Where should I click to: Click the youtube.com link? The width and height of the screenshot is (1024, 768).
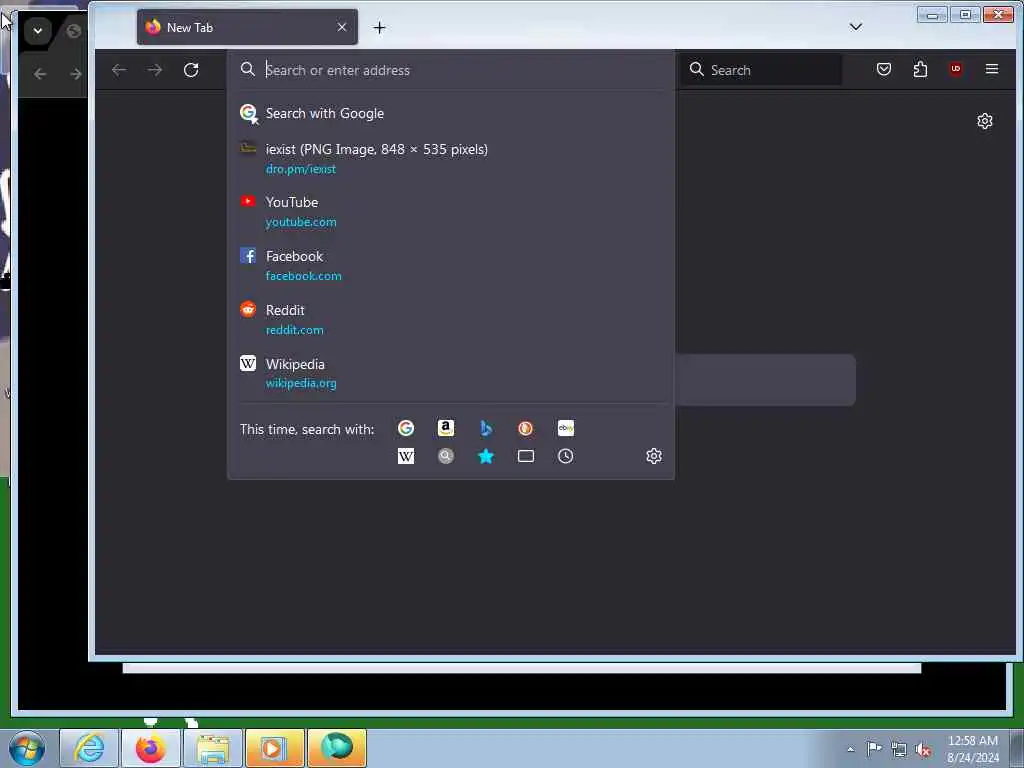301,222
